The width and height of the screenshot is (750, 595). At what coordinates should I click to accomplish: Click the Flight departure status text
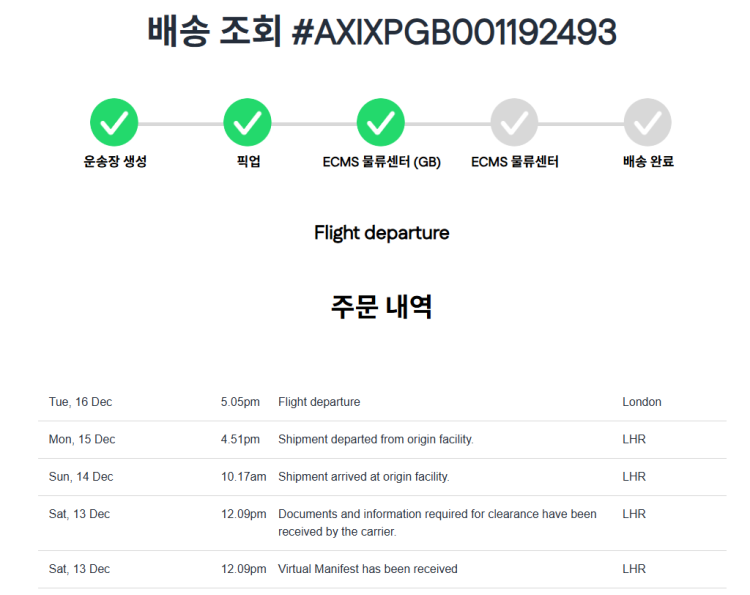381,233
